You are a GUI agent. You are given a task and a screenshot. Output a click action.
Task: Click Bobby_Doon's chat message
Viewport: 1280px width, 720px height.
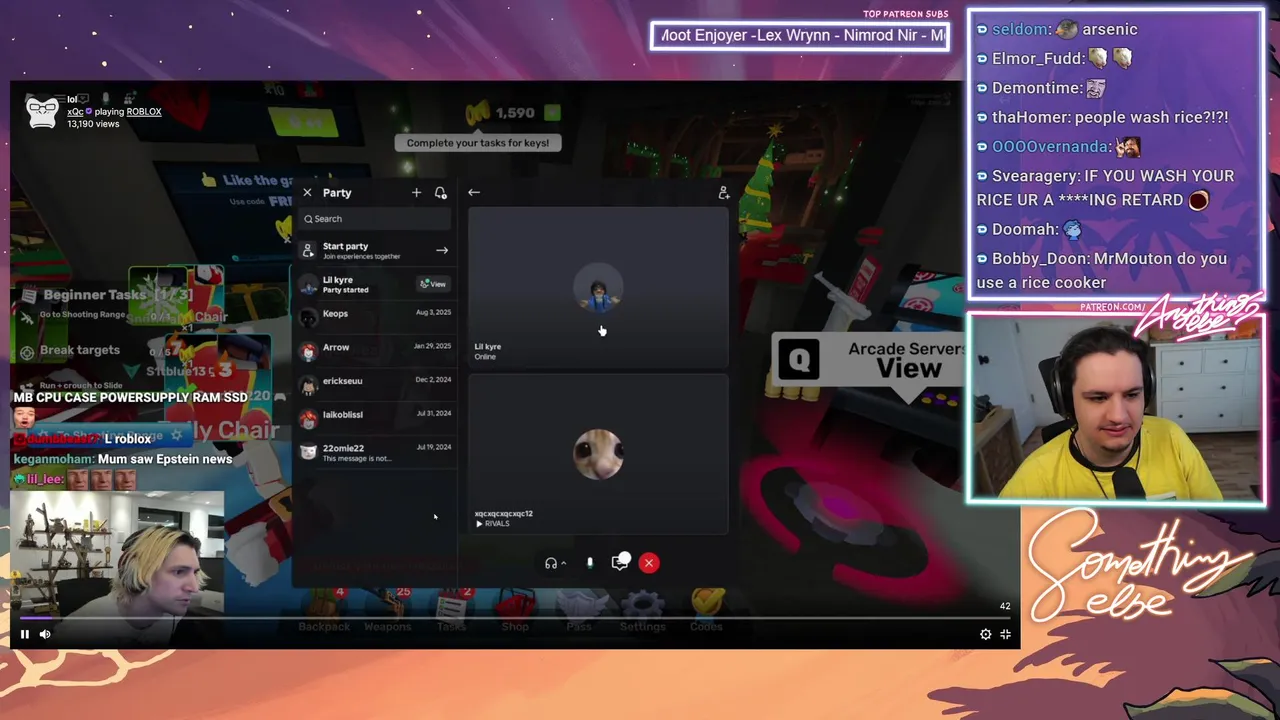1102,271
